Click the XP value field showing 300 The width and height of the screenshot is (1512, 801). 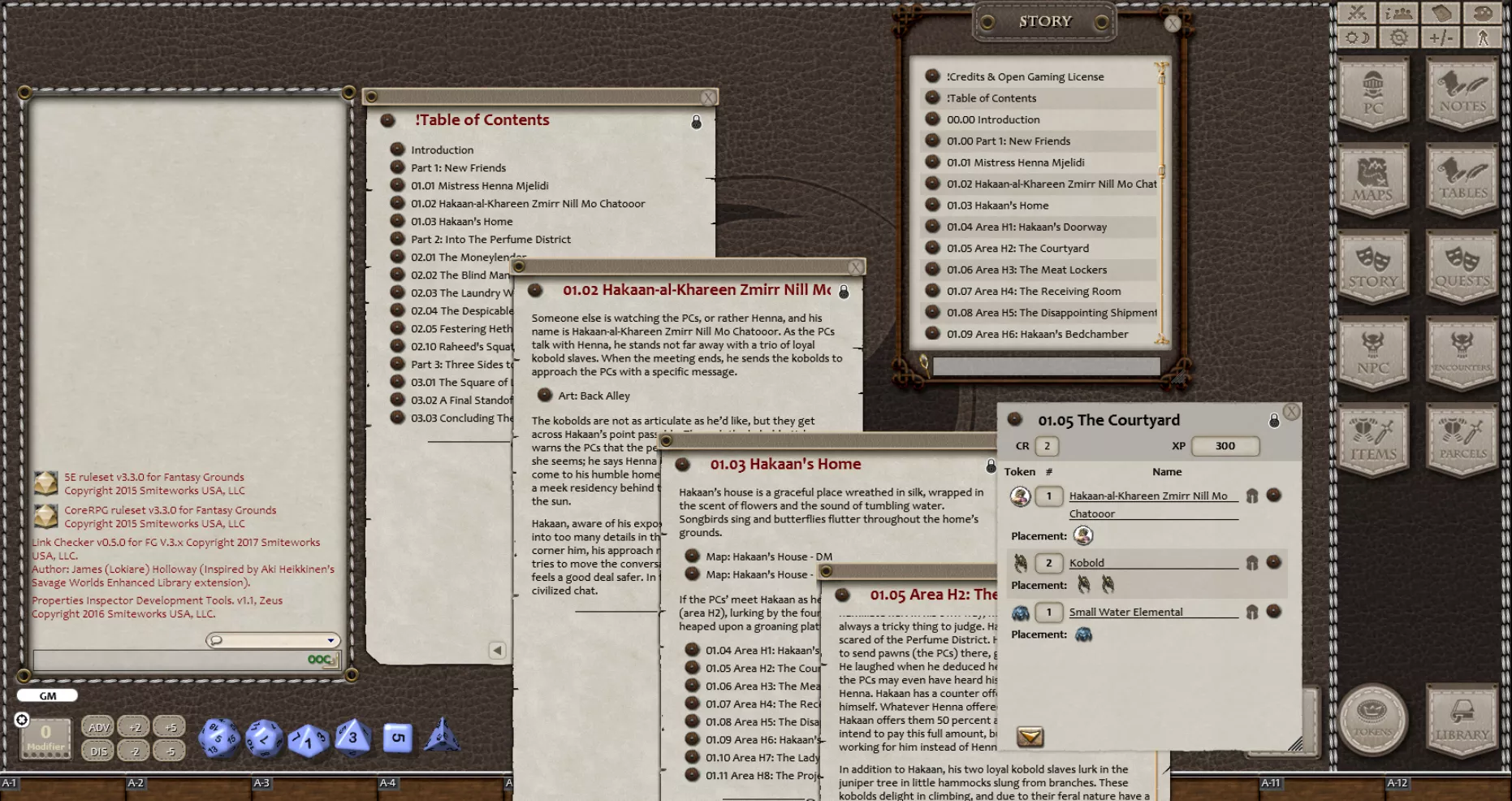tap(1225, 446)
